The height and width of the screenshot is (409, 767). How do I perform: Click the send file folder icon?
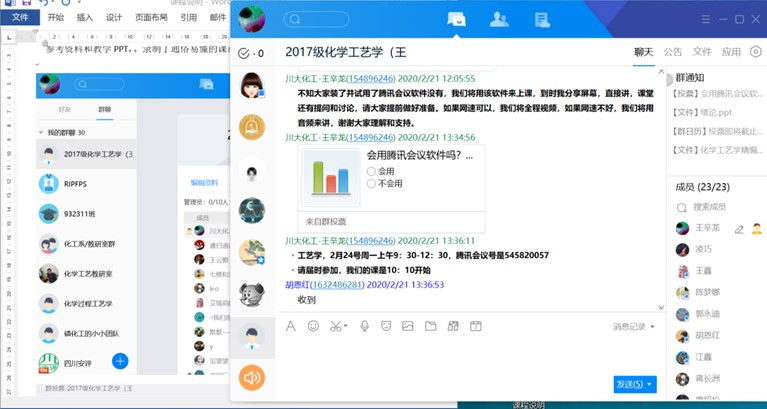tap(430, 326)
